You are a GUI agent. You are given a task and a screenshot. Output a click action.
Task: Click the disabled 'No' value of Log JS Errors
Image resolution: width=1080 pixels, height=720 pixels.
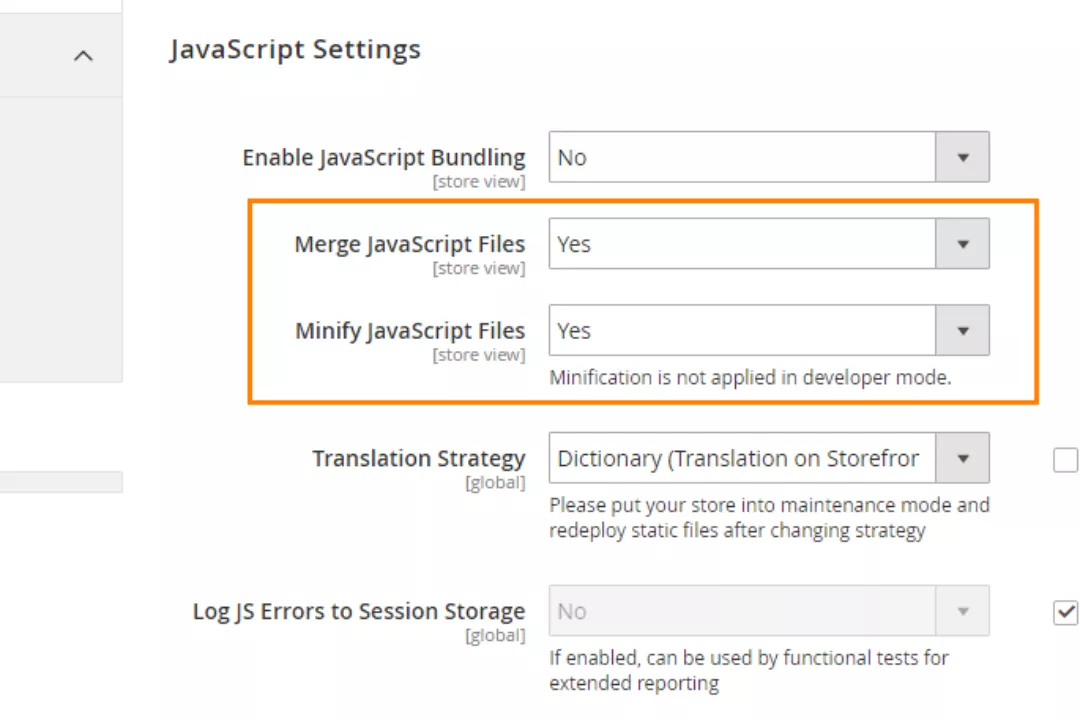(x=742, y=611)
